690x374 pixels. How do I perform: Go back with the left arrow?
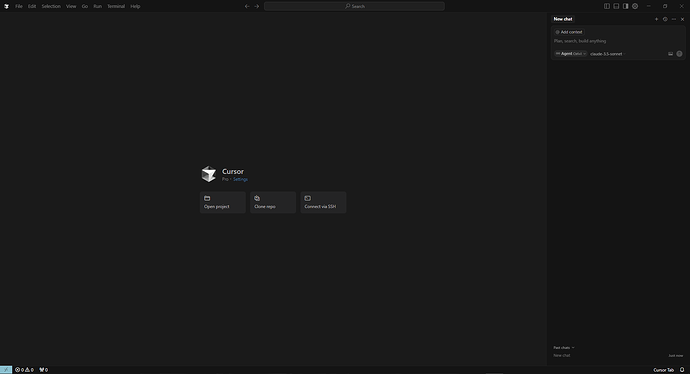tap(247, 6)
